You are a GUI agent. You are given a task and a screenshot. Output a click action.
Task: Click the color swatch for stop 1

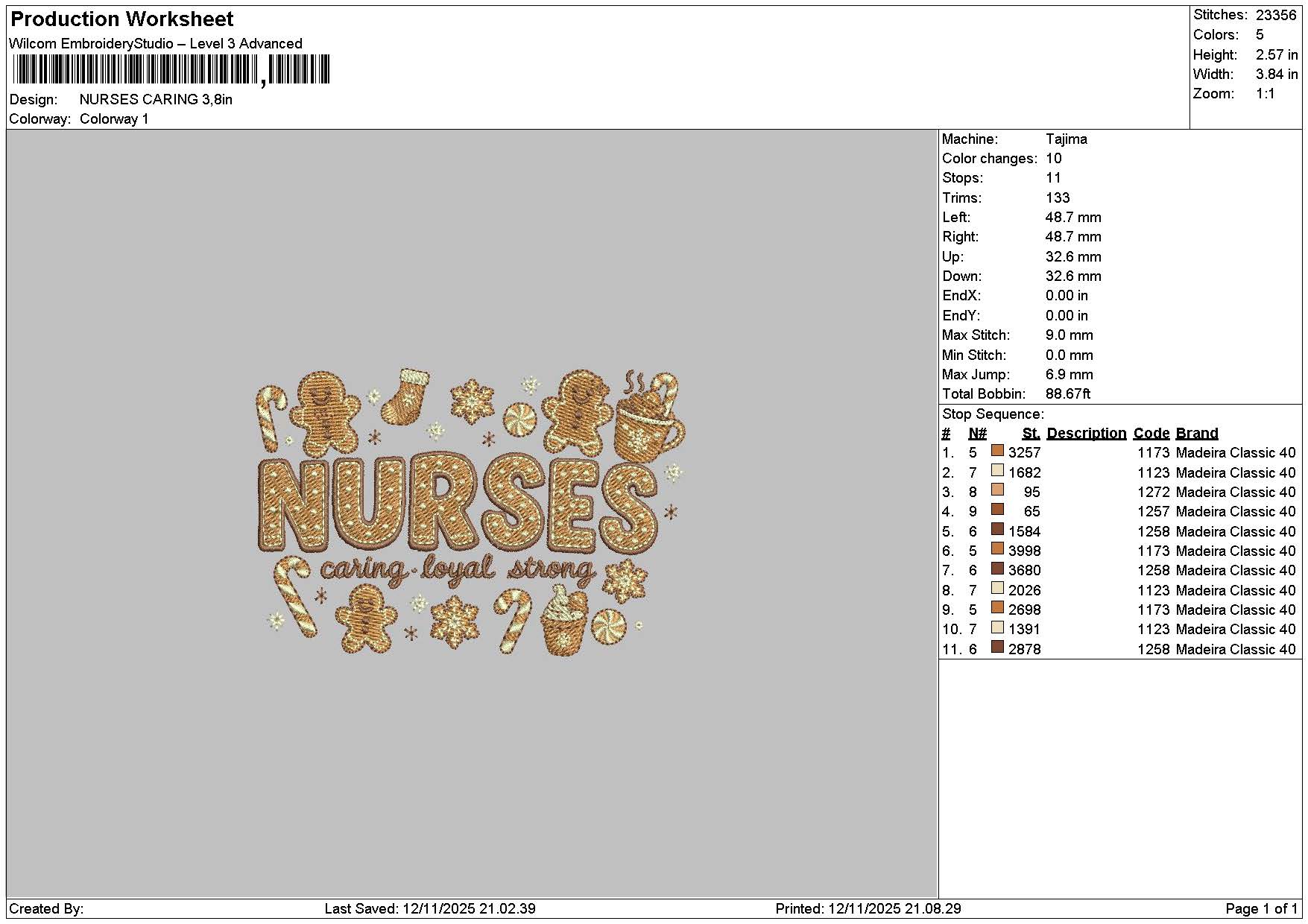997,451
